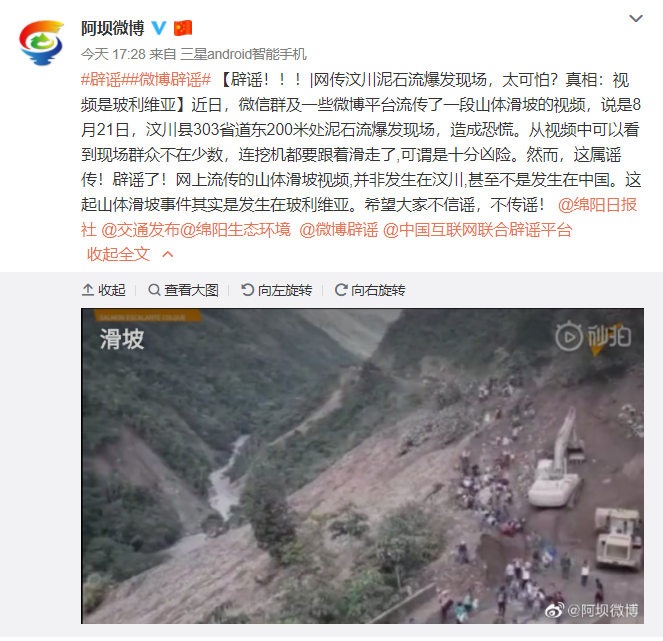This screenshot has height=641, width=663.
Task: Visit the @交通发布 mention
Action: pyautogui.click(x=140, y=230)
